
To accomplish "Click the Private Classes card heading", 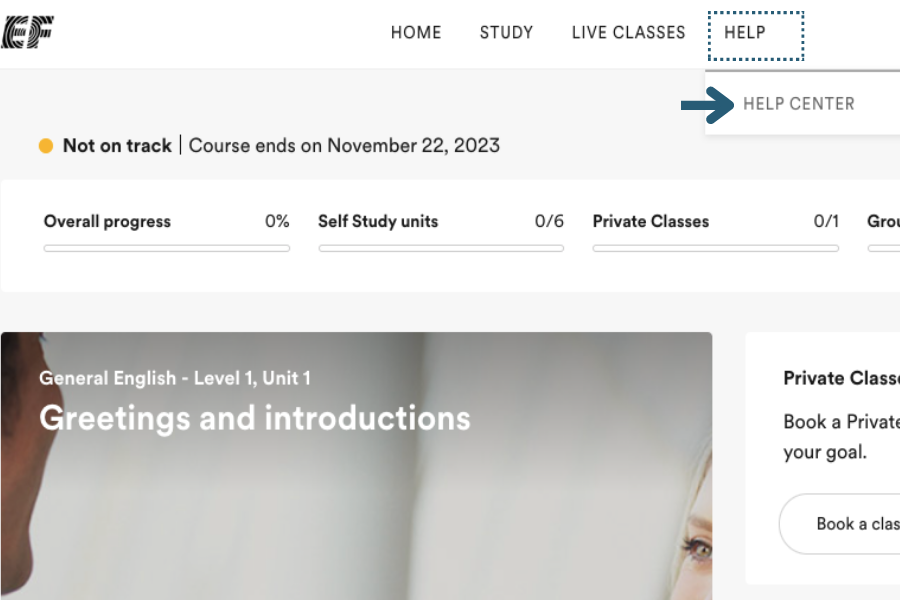I will tap(841, 378).
